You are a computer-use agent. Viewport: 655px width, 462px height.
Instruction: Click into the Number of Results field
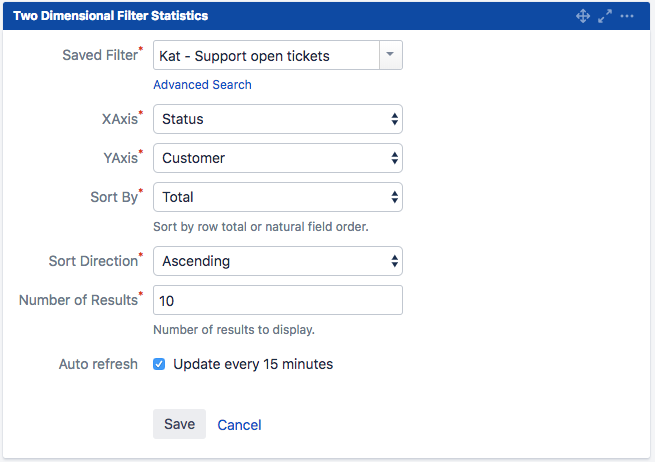278,300
